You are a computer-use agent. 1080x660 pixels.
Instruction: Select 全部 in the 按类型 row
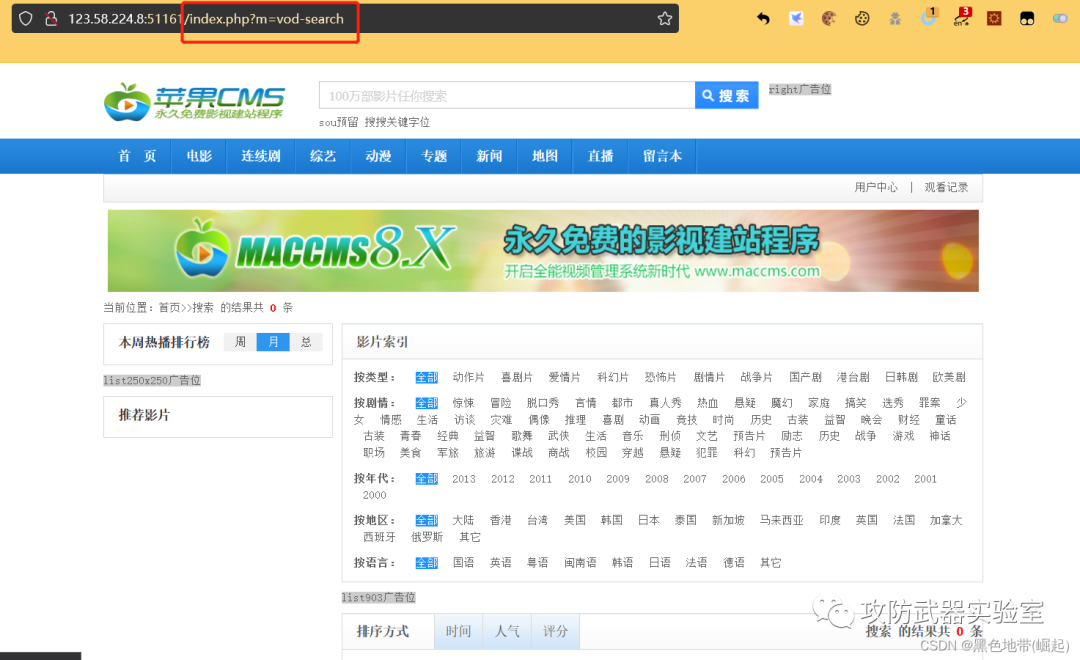tap(426, 378)
